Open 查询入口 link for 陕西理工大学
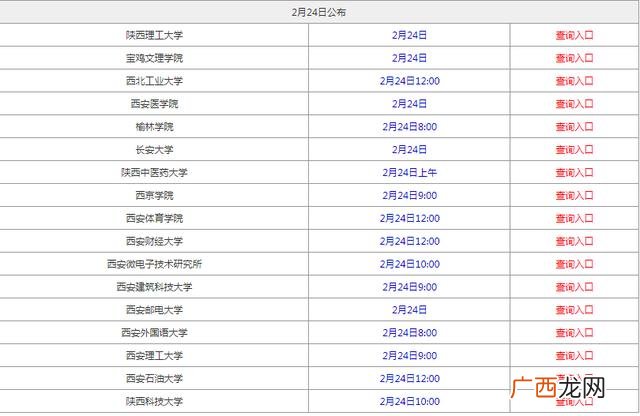The height and width of the screenshot is (416, 640). [x=574, y=36]
